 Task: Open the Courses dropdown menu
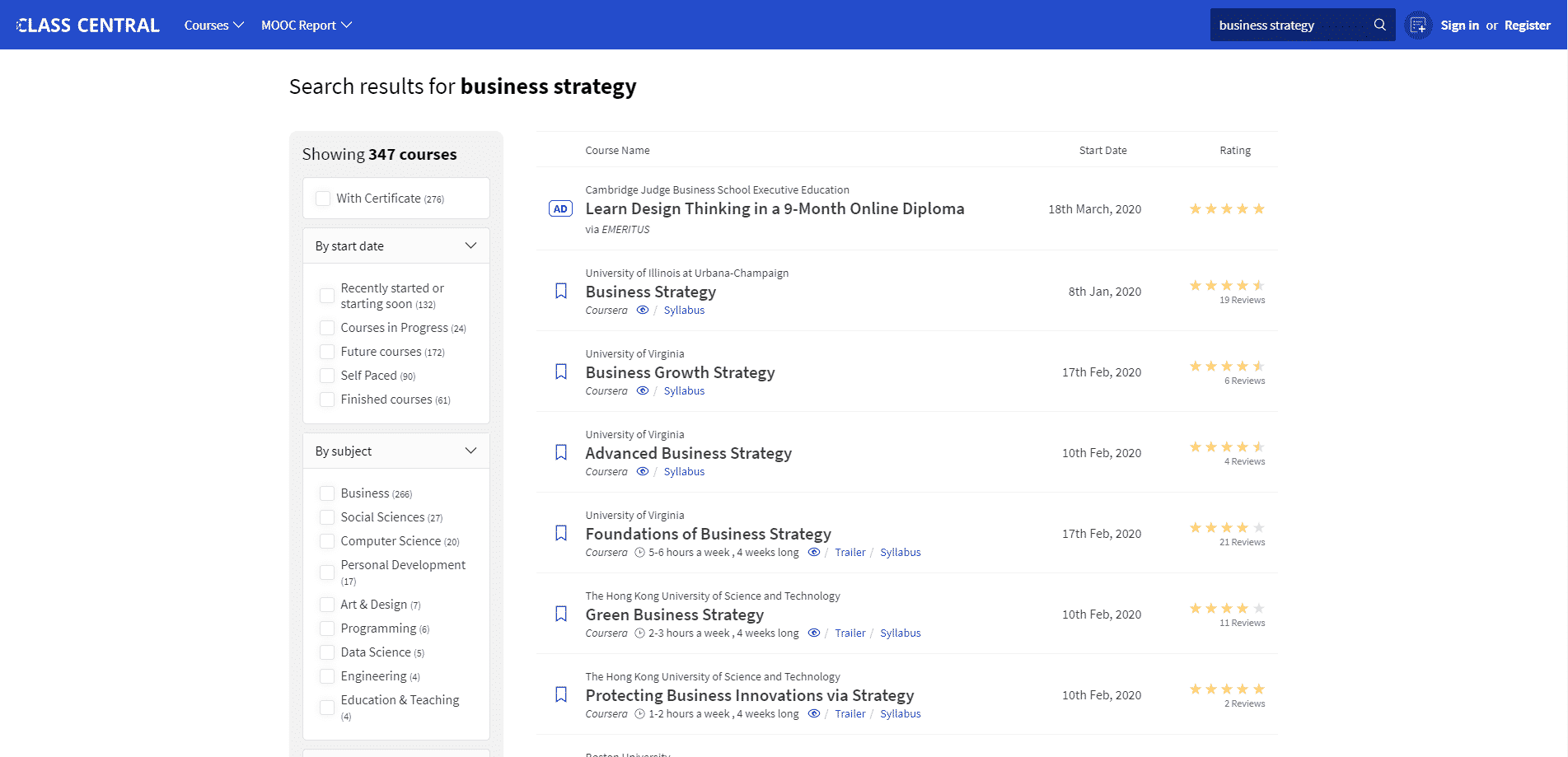point(214,26)
